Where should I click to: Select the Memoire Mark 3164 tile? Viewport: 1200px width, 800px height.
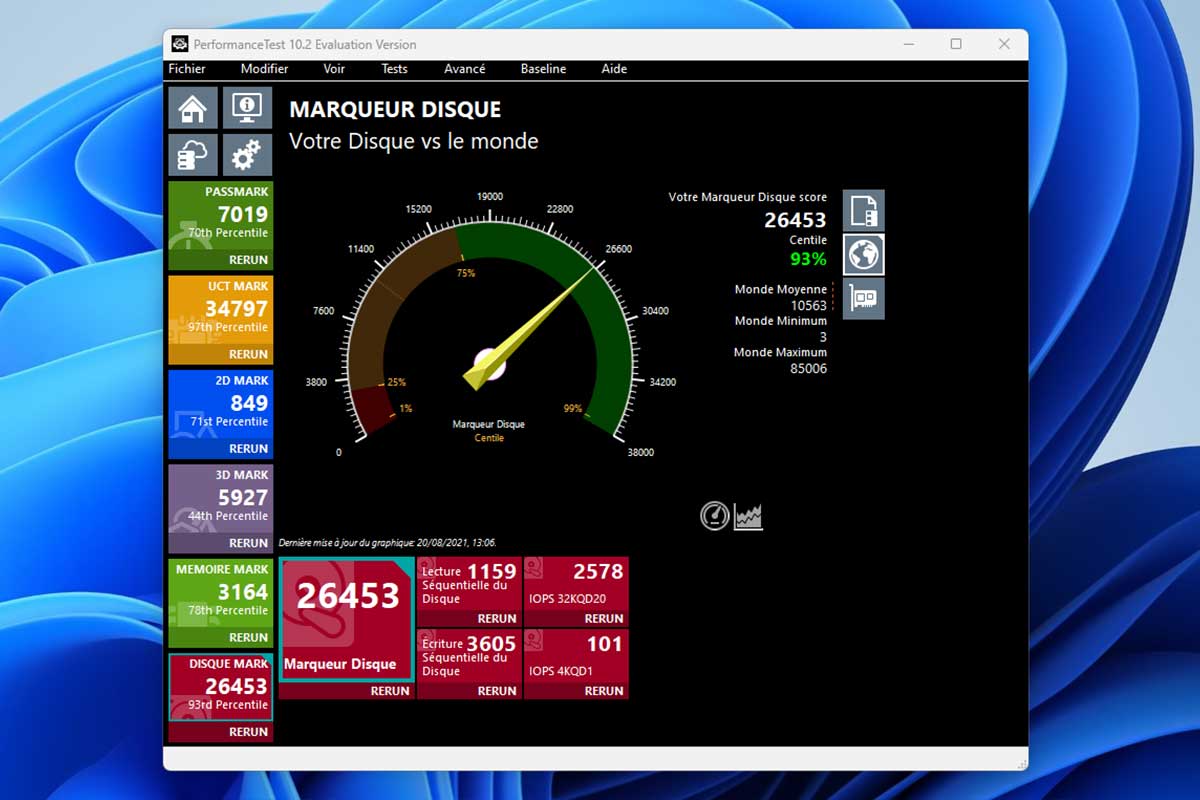point(220,593)
